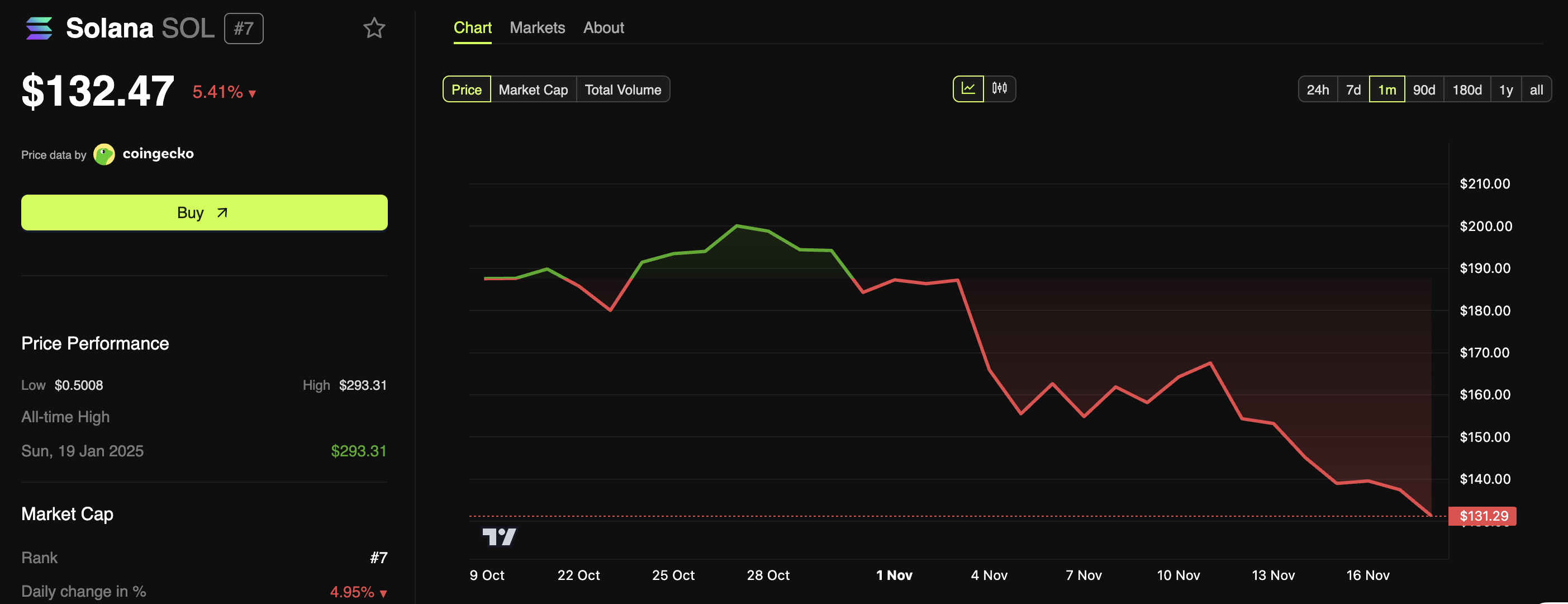Open the About tab
Screen dimensions: 1568x604
[603, 27]
